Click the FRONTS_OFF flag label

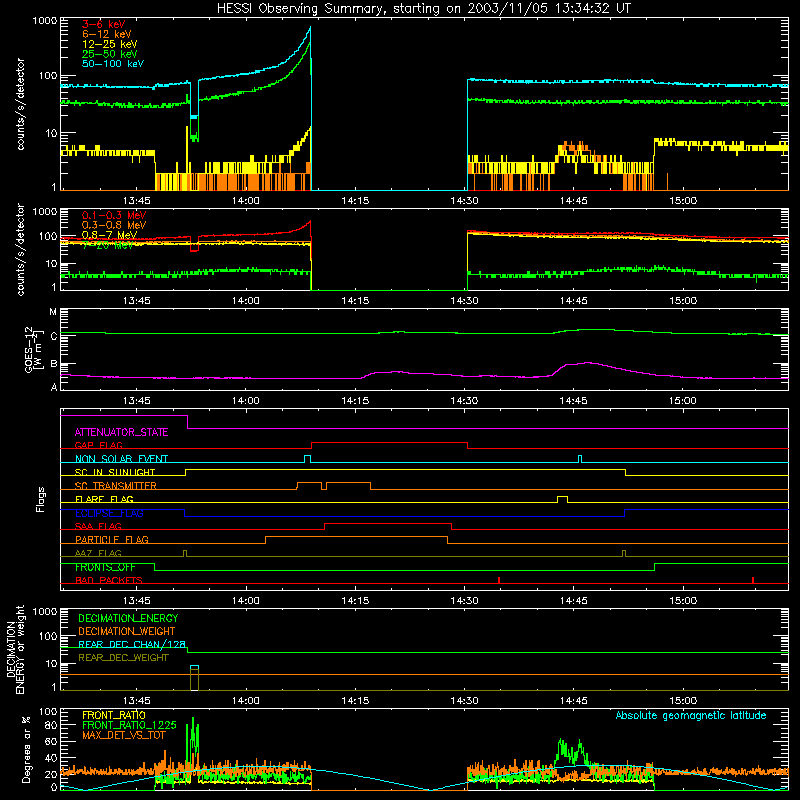(105, 567)
